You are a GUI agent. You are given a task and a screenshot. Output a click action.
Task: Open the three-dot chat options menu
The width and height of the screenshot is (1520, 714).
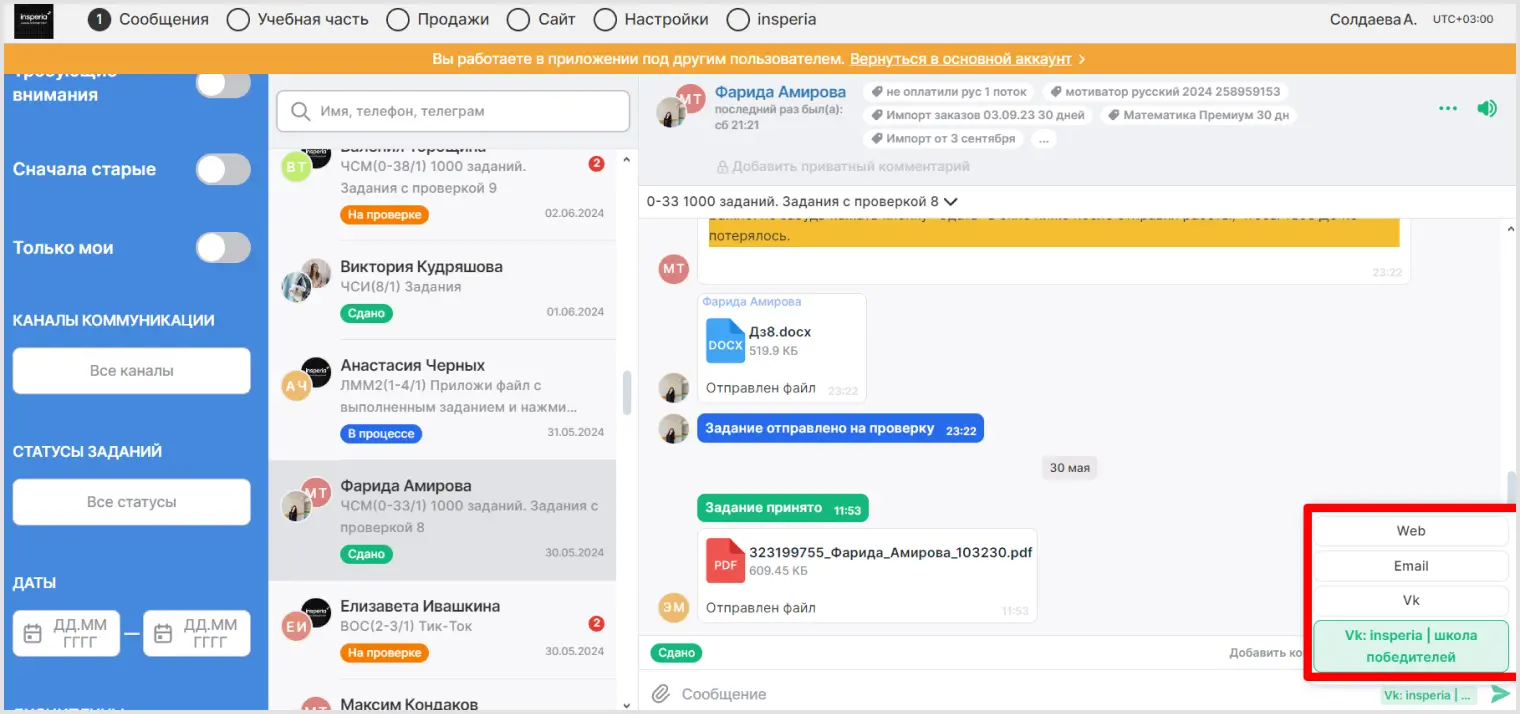(x=1447, y=108)
